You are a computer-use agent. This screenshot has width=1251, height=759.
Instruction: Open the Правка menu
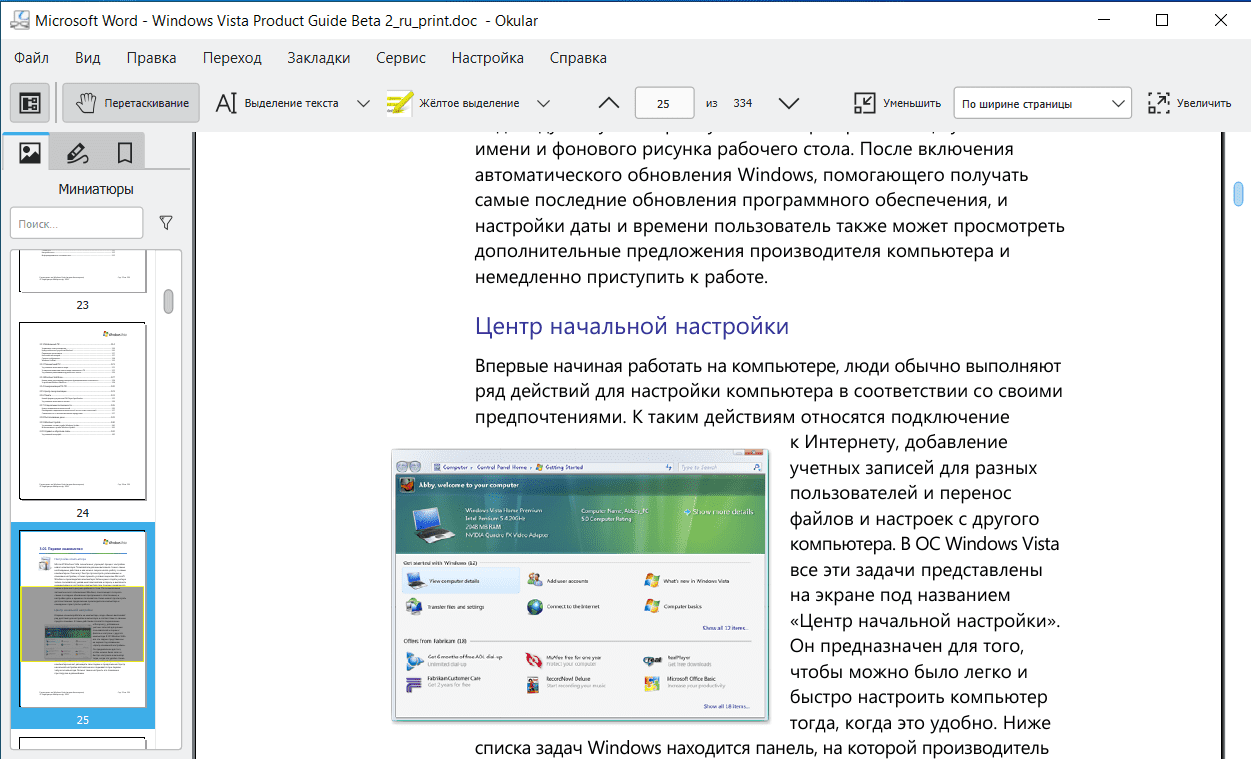(152, 58)
